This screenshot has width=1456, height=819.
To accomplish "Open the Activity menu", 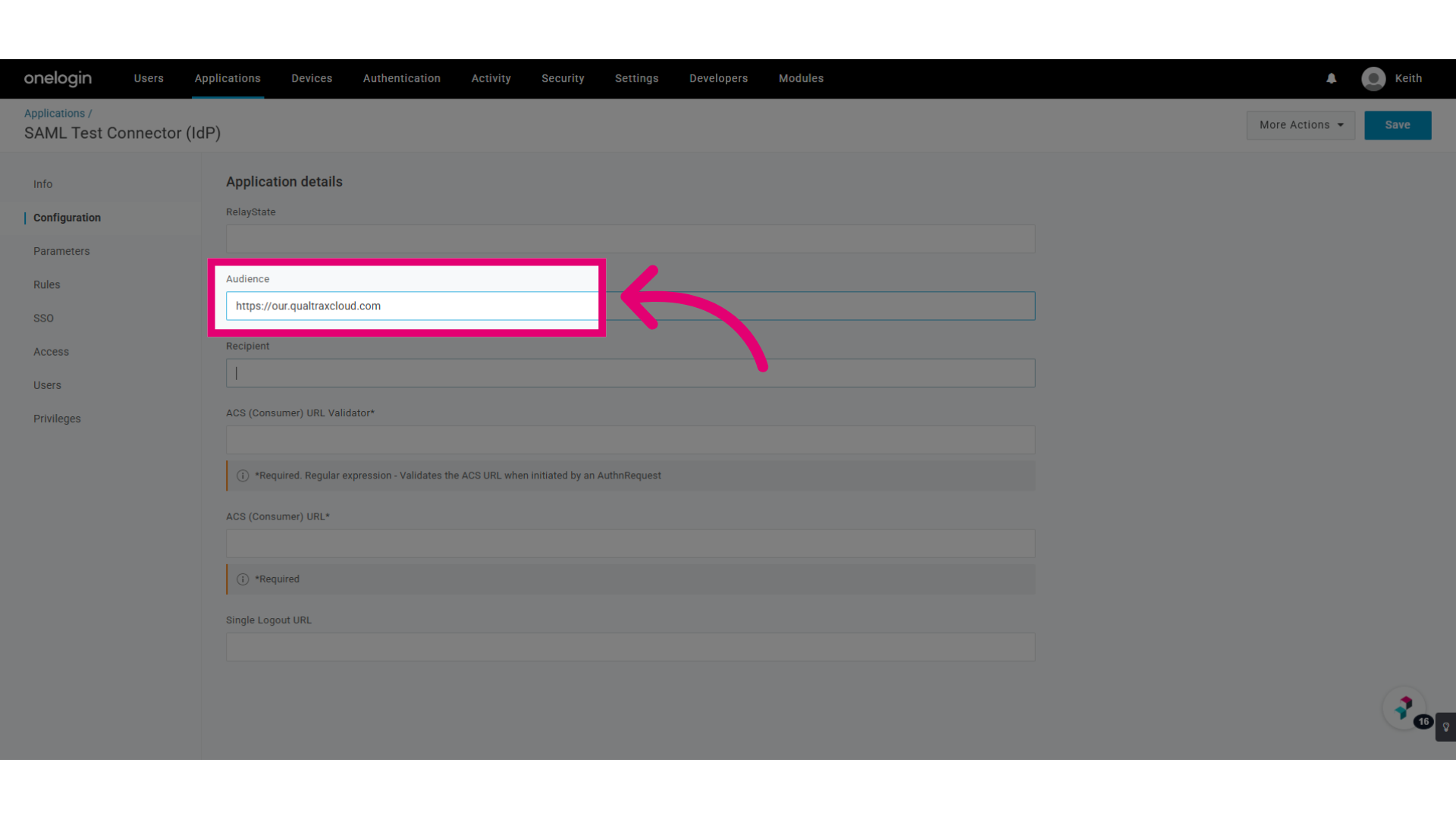I will tap(491, 78).
